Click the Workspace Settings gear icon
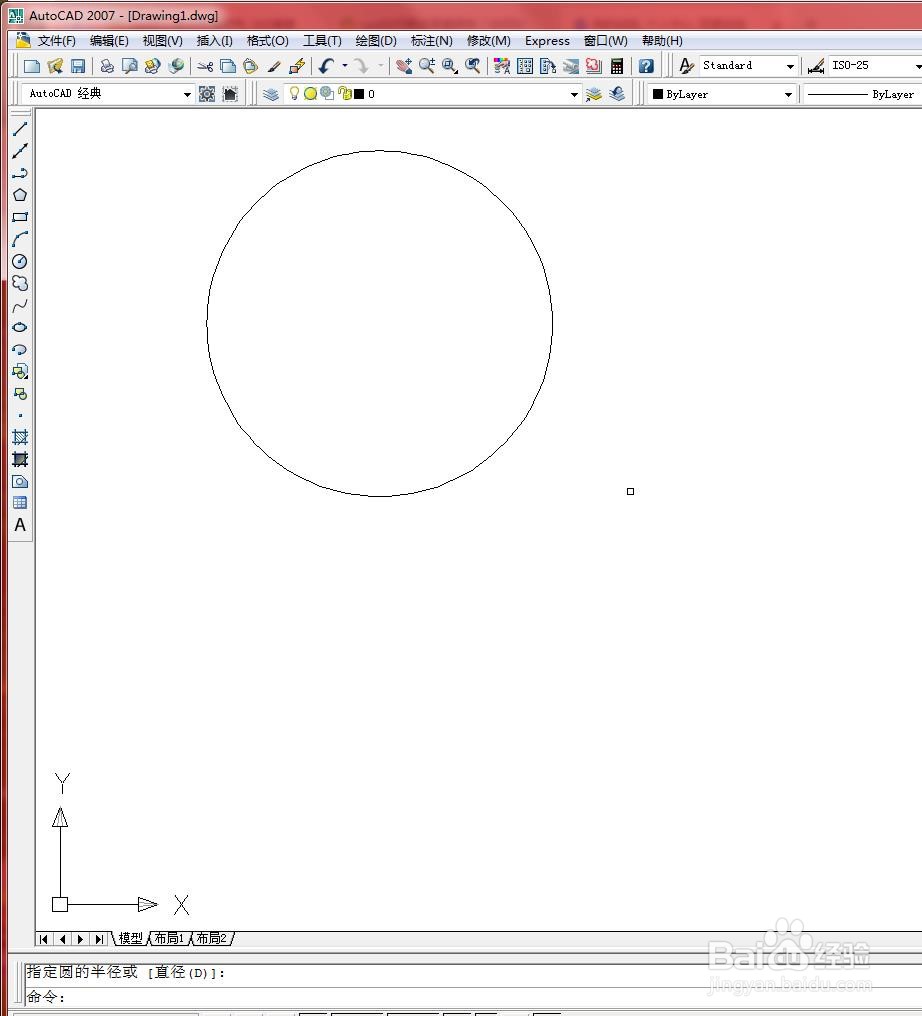922x1016 pixels. click(x=207, y=94)
